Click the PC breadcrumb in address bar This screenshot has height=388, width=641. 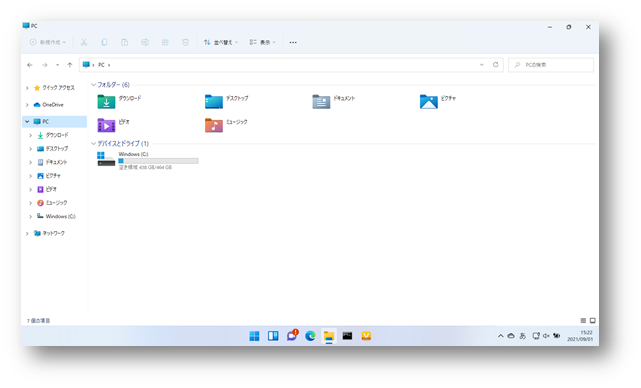101,65
